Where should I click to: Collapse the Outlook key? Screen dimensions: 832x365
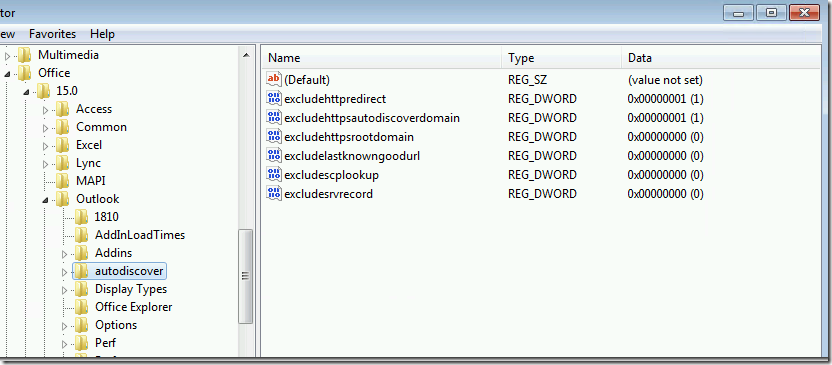tap(46, 200)
